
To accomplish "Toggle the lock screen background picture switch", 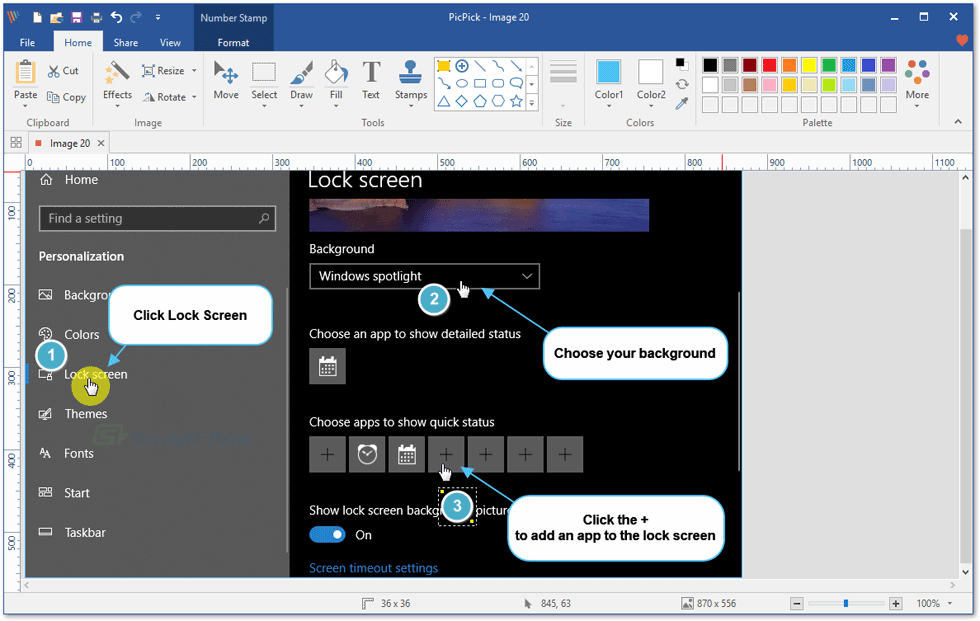I will [x=327, y=535].
